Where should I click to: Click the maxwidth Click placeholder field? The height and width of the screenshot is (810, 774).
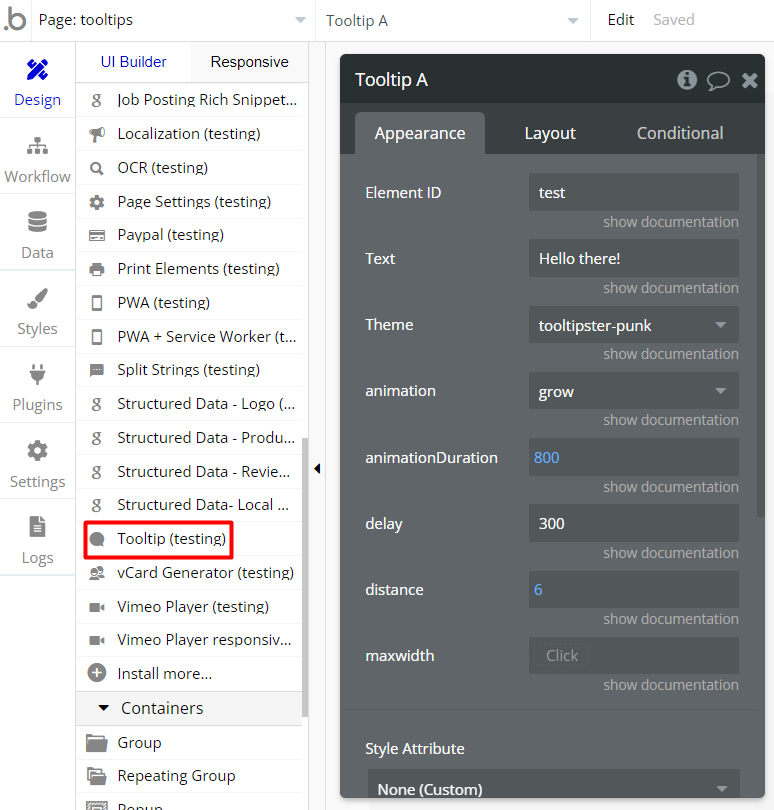click(633, 656)
